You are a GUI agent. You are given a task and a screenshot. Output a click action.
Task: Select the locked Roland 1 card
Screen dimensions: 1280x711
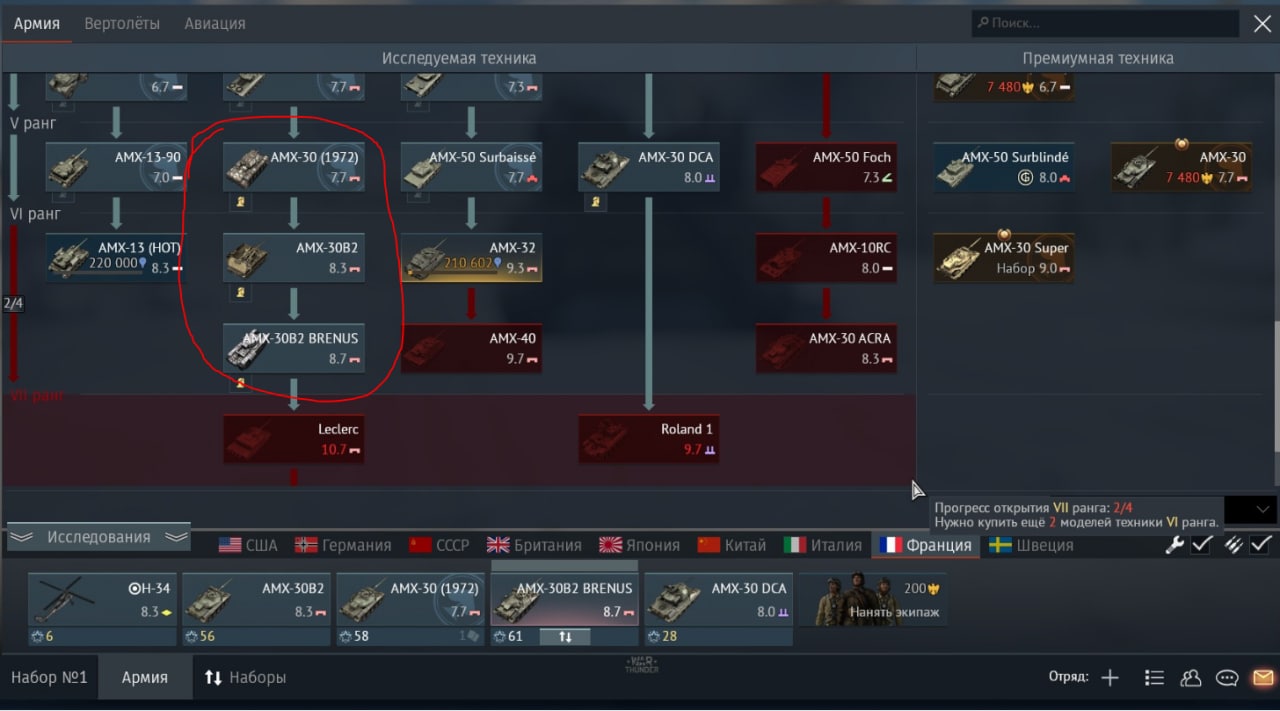coord(648,439)
